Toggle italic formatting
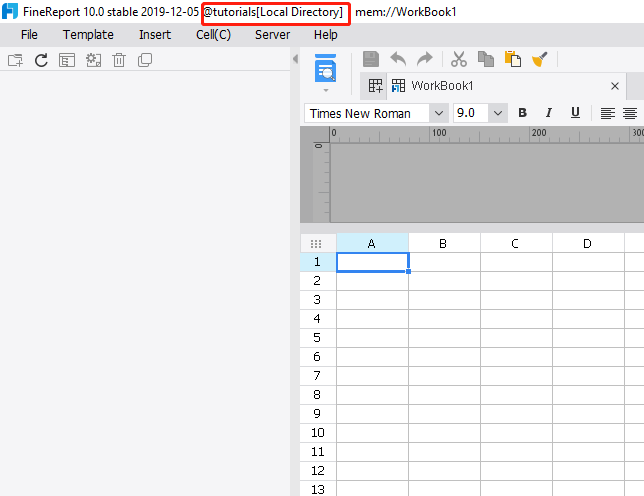The height and width of the screenshot is (496, 644). click(x=549, y=113)
